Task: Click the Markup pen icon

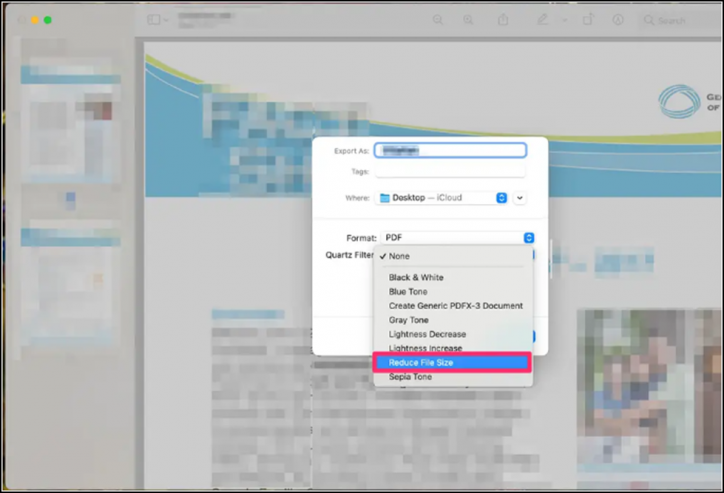Action: click(543, 20)
